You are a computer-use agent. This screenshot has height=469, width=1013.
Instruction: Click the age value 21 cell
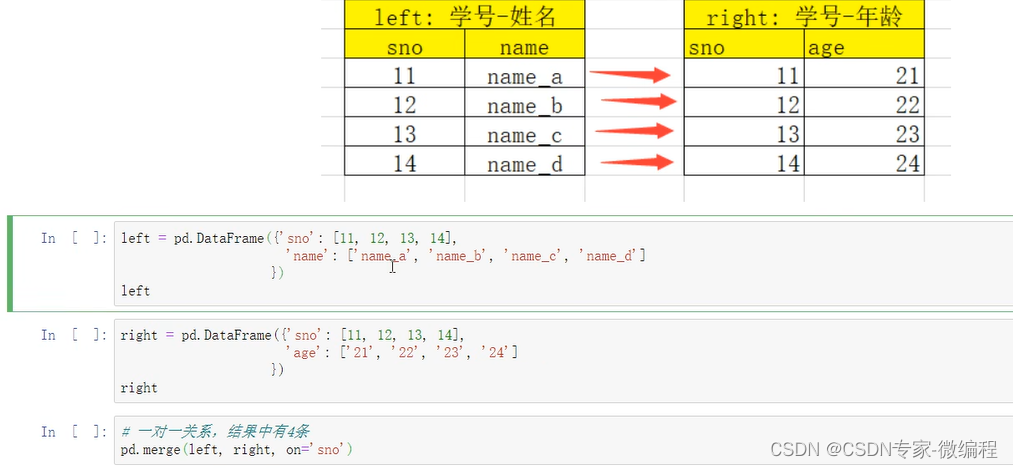click(864, 74)
